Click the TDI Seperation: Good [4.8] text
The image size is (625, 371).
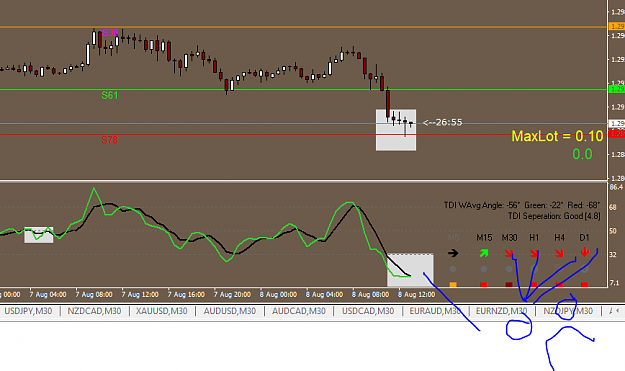(x=554, y=216)
